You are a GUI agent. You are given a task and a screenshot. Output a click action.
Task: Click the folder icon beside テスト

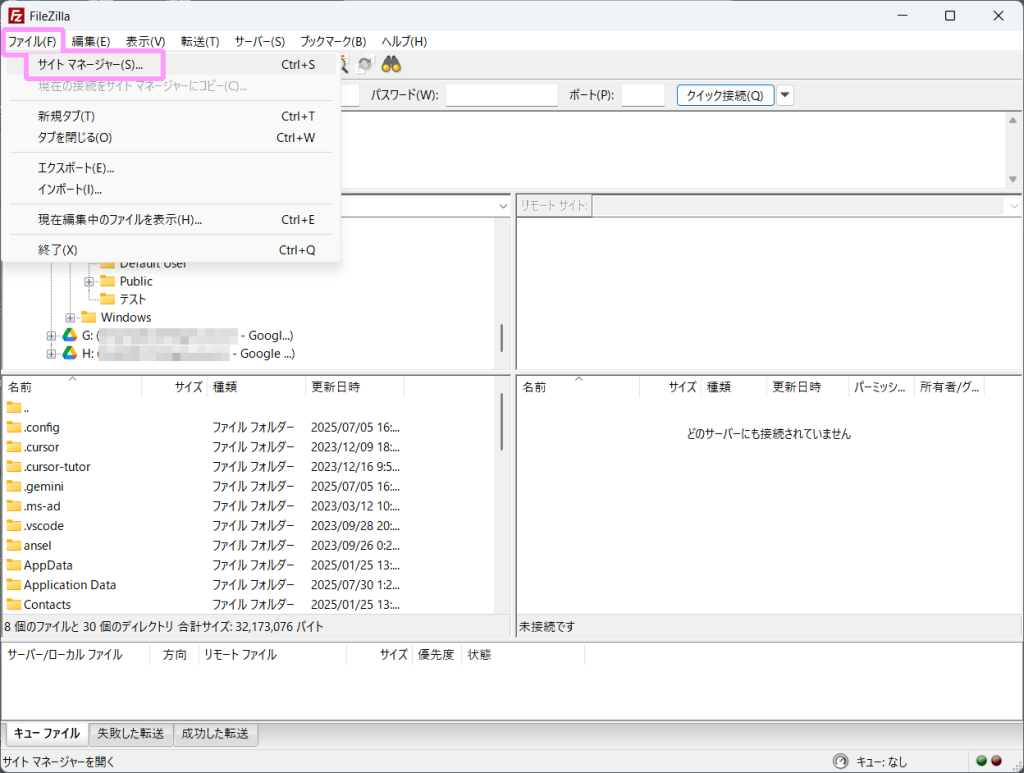107,299
